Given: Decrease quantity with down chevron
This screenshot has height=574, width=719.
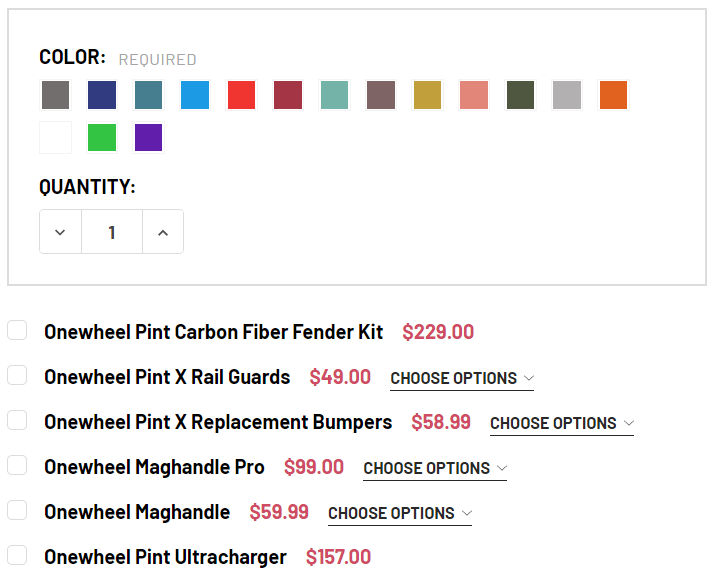Looking at the screenshot, I should pos(60,232).
